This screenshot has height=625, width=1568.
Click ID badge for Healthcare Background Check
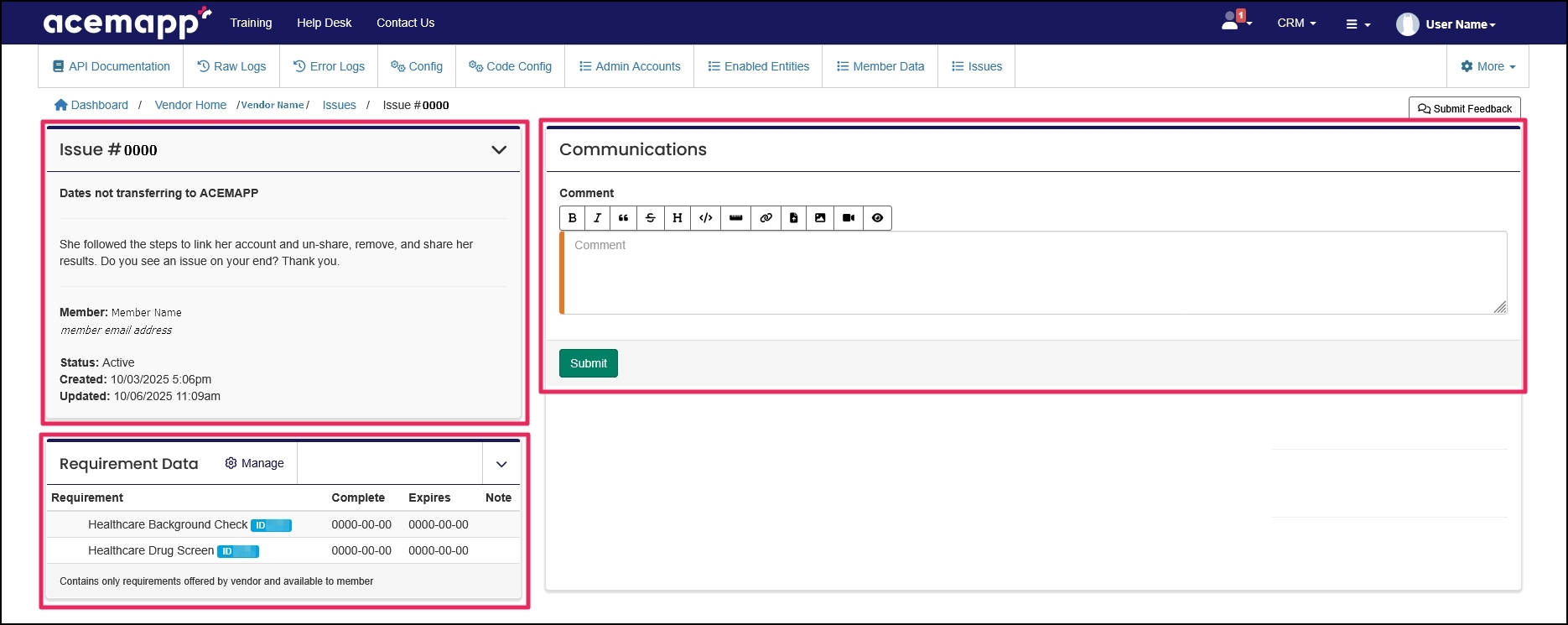[x=271, y=525]
